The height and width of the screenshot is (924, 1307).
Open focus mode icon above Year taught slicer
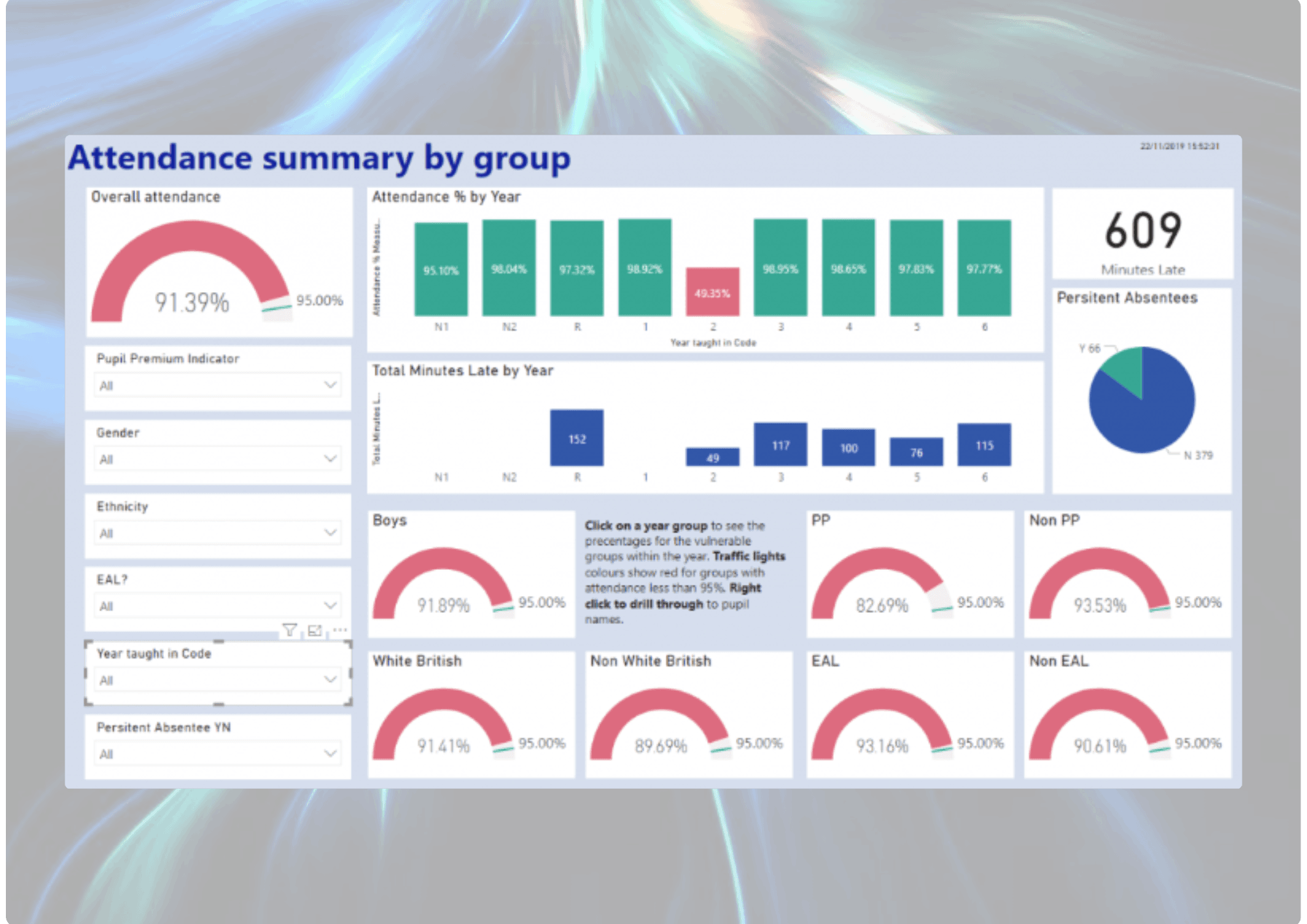[x=315, y=630]
